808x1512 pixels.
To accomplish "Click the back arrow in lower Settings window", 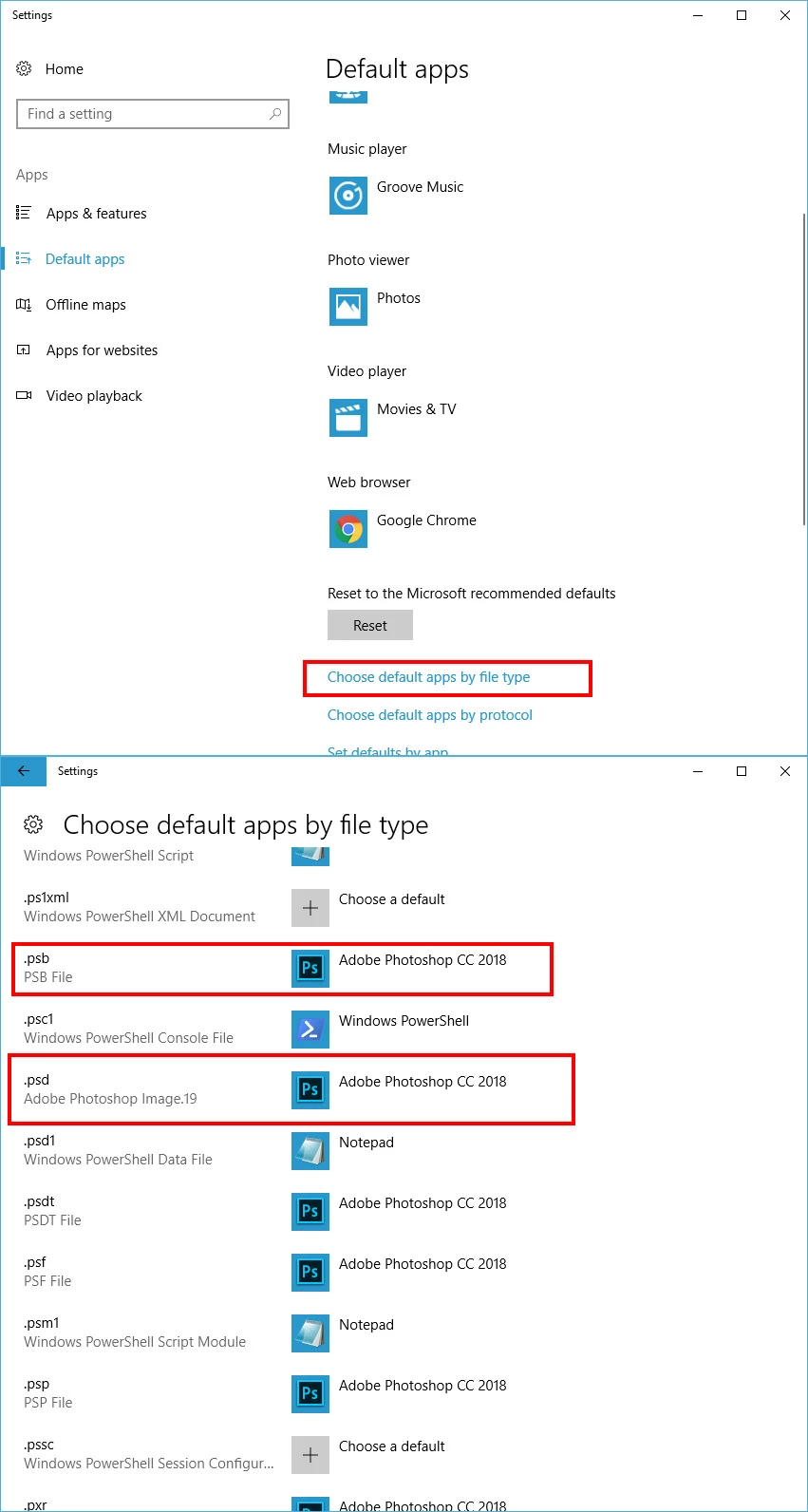I will pyautogui.click(x=24, y=771).
